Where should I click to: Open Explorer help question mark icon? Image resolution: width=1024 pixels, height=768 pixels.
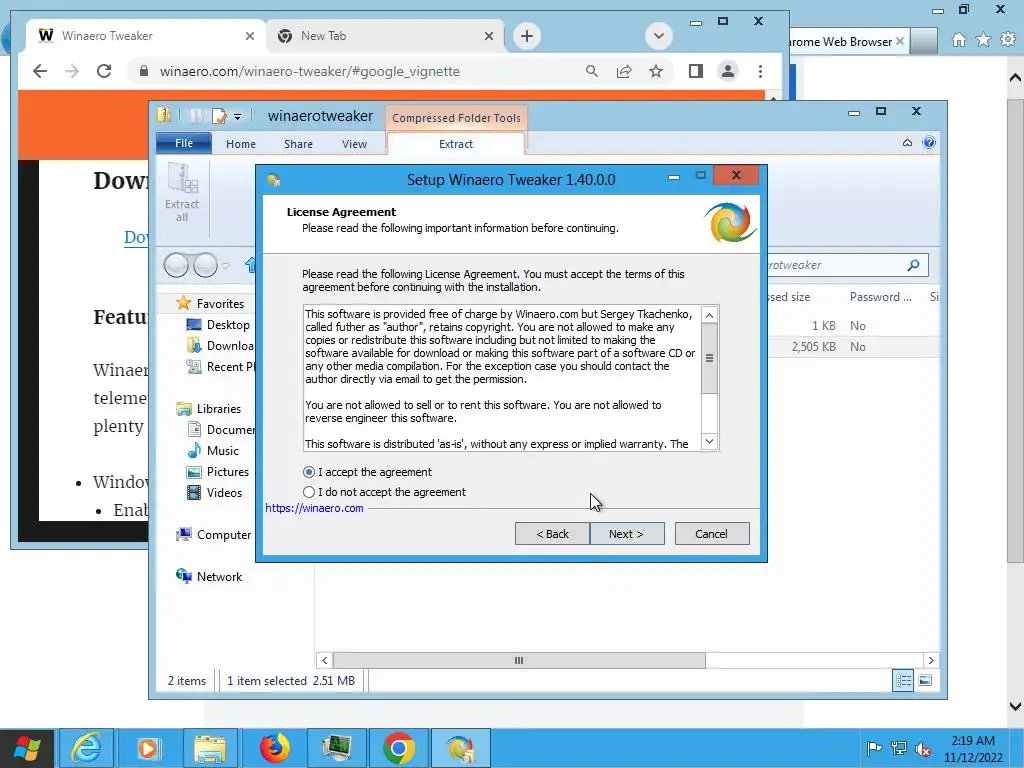coord(929,142)
